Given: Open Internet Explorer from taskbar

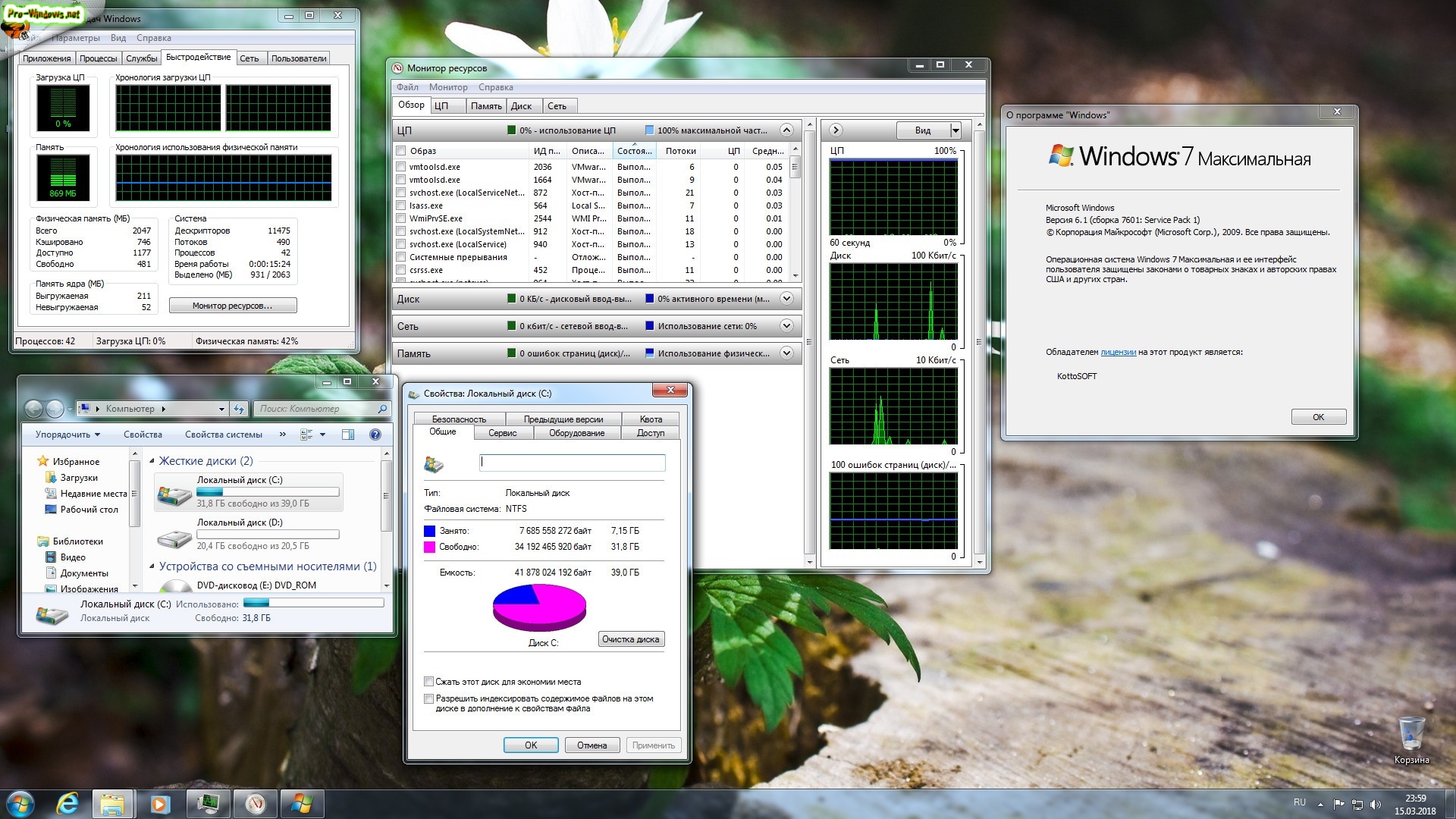Looking at the screenshot, I should [67, 804].
